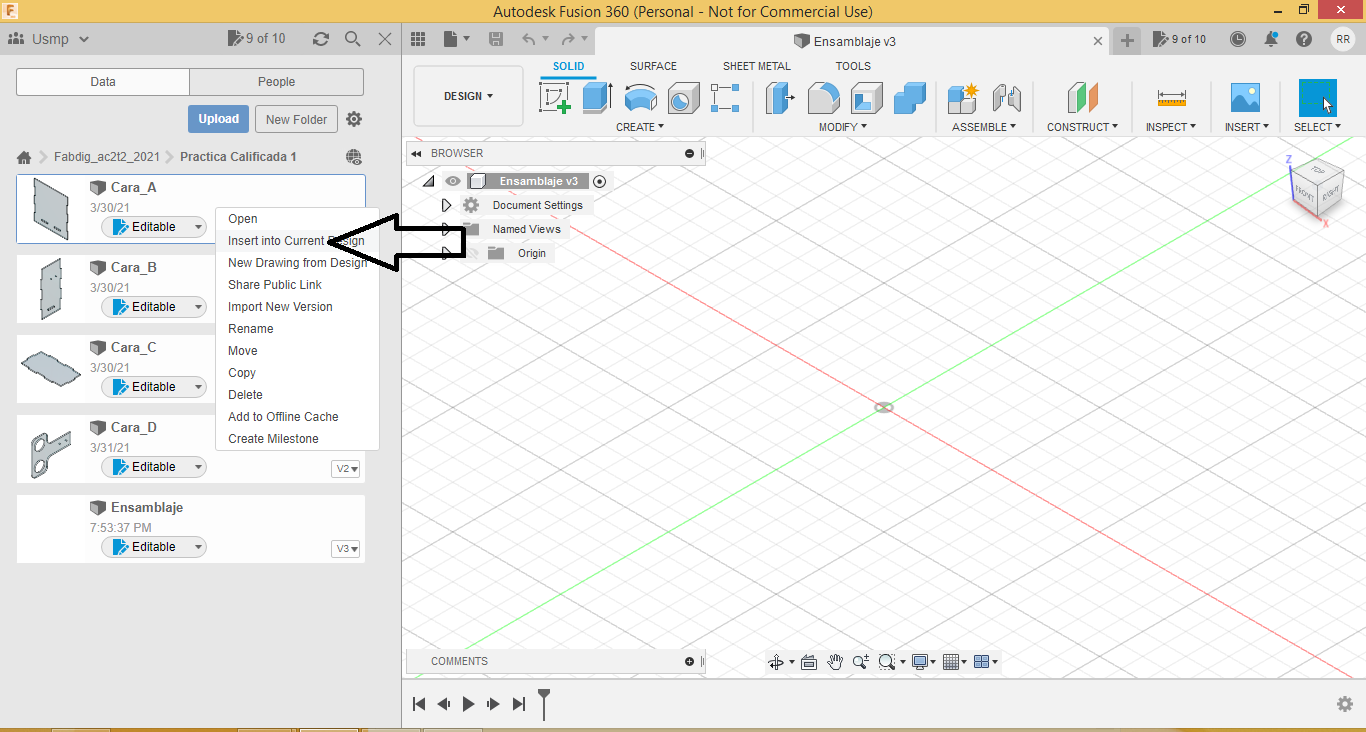Open notifications bell icon

(1271, 39)
